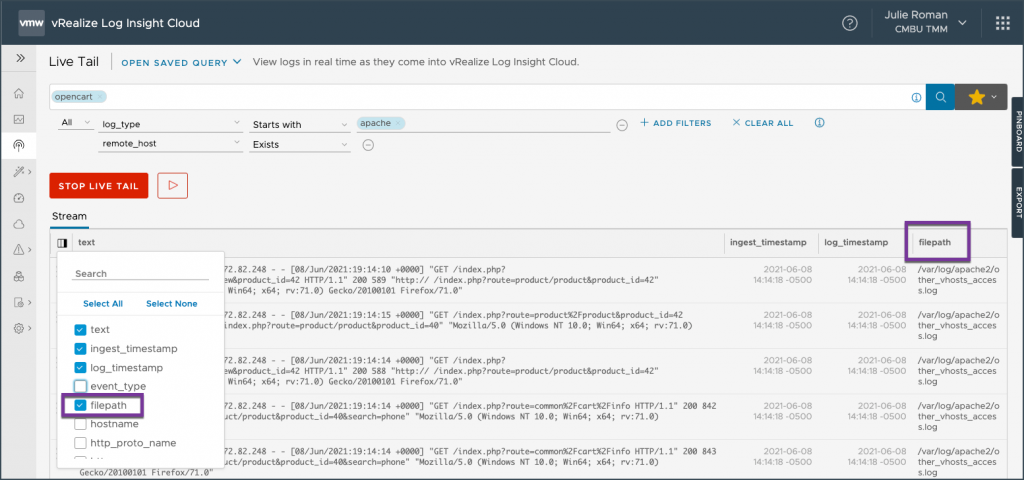
Task: Click the filters info icon
Action: (820, 122)
